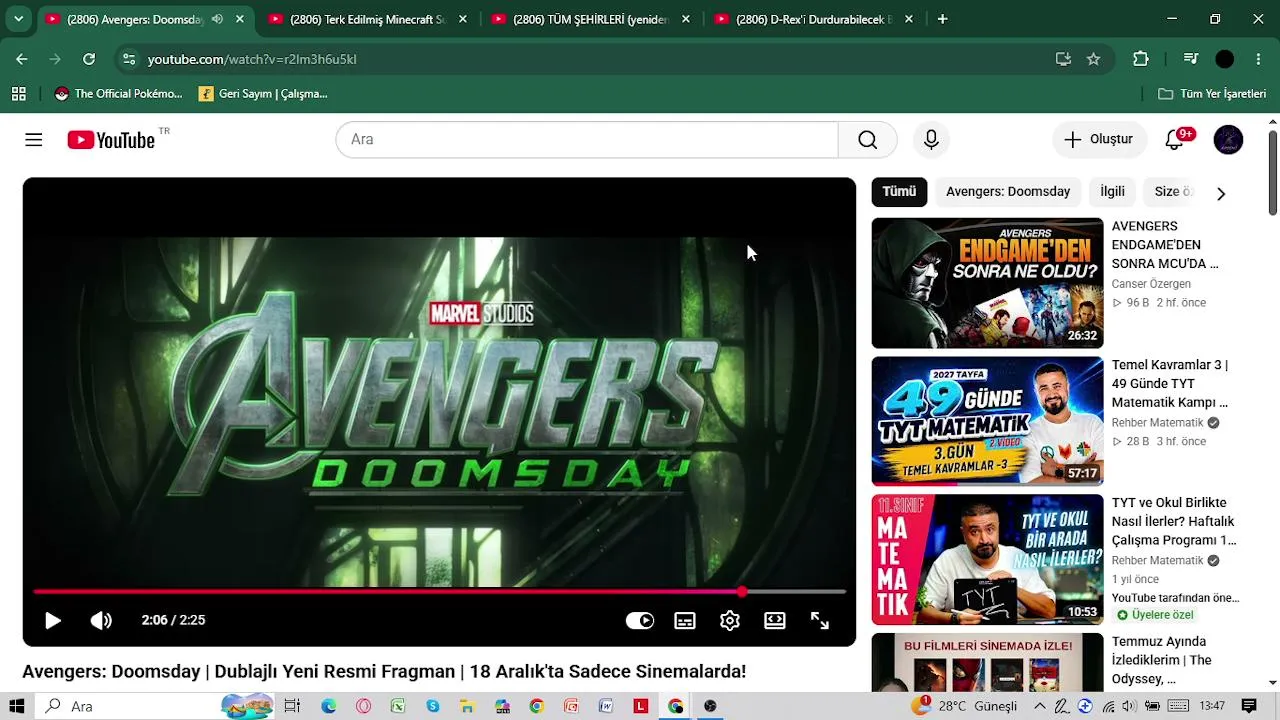Open the browser extensions puzzle icon
The image size is (1280, 720).
click(x=1141, y=59)
